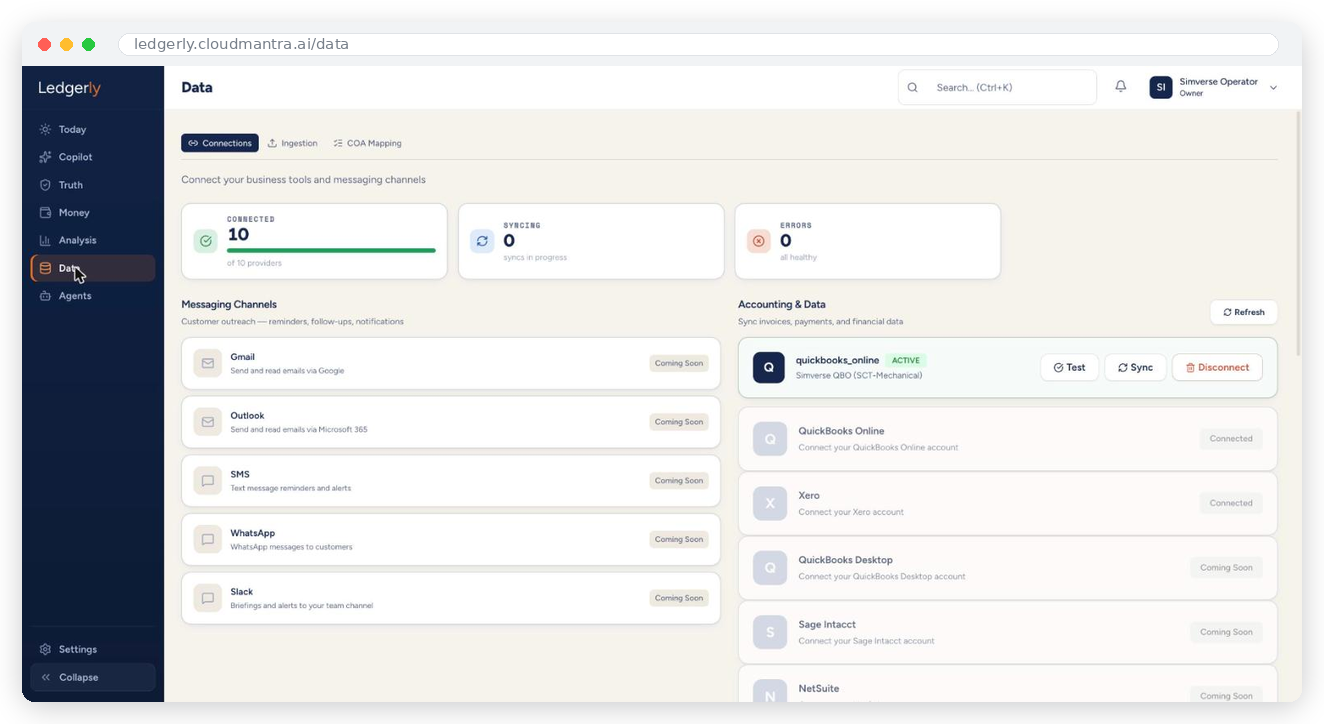Open the Truth shield icon in sidebar
Image resolution: width=1324 pixels, height=724 pixels.
[45, 185]
